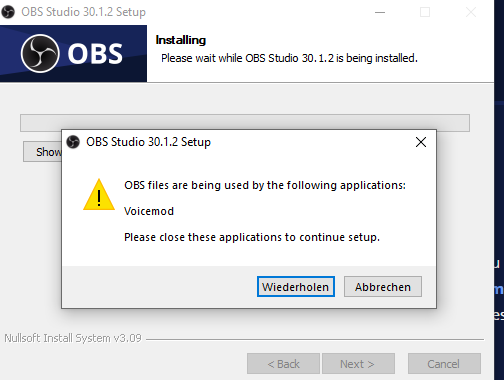The image size is (504, 380).
Task: Click the OBS icon in dialog title bar
Action: point(73,142)
